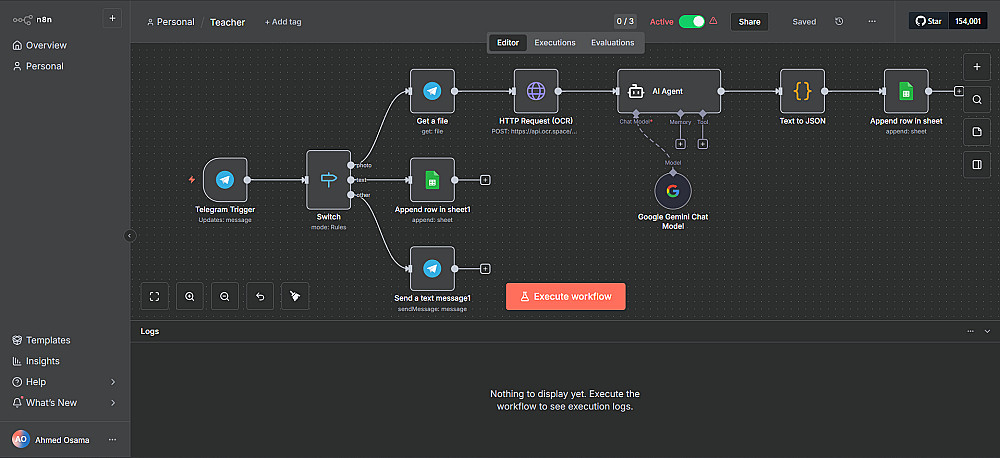Select the Switch node
Viewport: 1000px width, 458px height.
click(x=328, y=180)
